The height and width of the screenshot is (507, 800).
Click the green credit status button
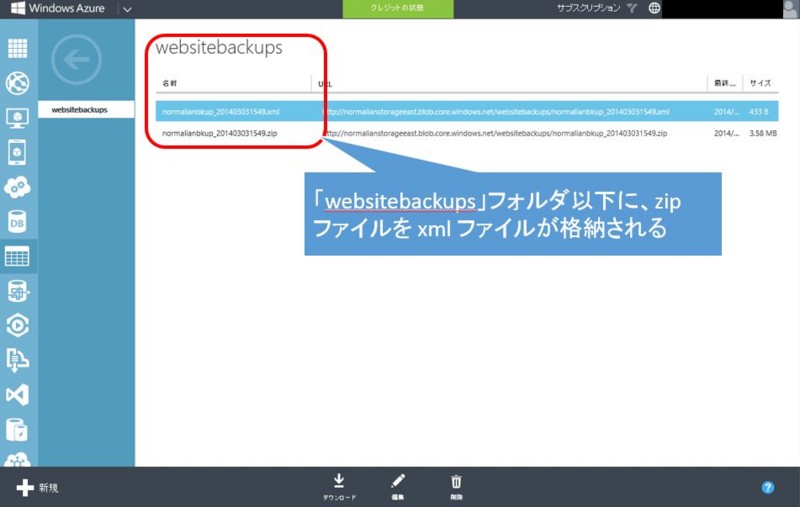click(x=398, y=8)
